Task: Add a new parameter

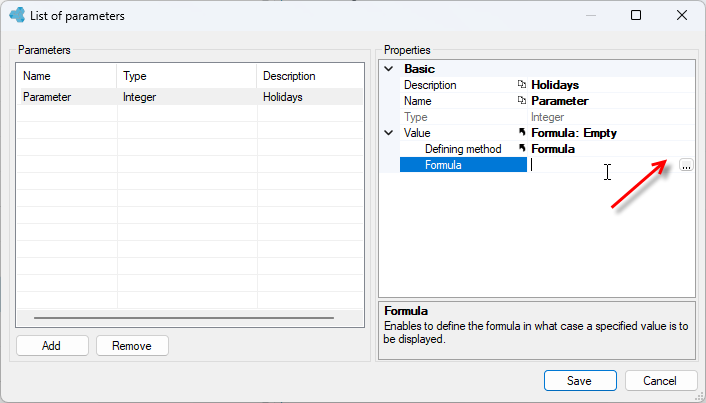Action: coord(52,345)
